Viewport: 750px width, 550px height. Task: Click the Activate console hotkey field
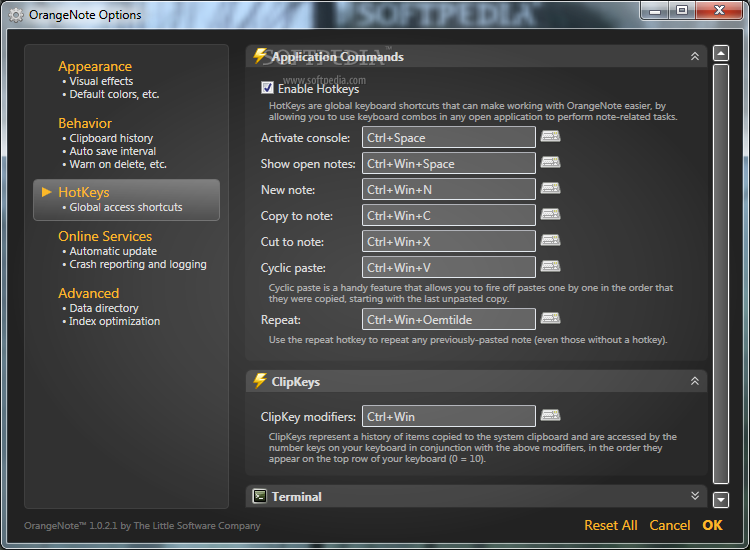point(449,137)
